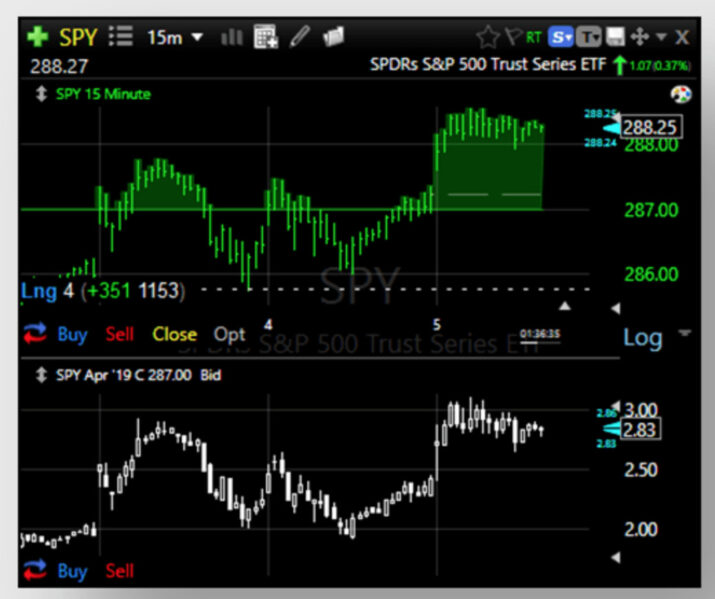Select the Opt trading option

[229, 334]
